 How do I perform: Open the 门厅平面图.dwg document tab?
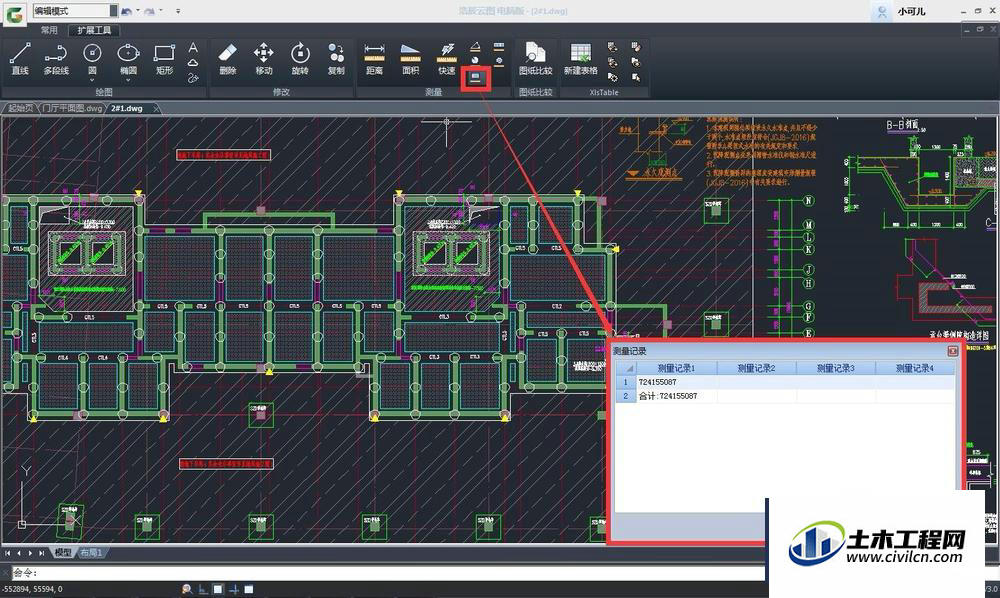72,108
